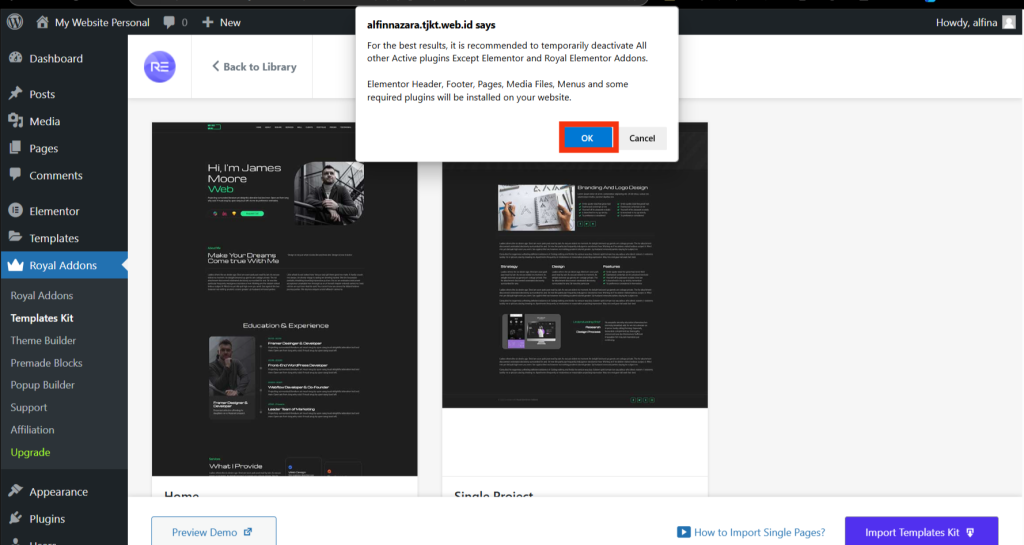Click the Upgrade link in sidebar
1024x545 pixels.
(30, 452)
